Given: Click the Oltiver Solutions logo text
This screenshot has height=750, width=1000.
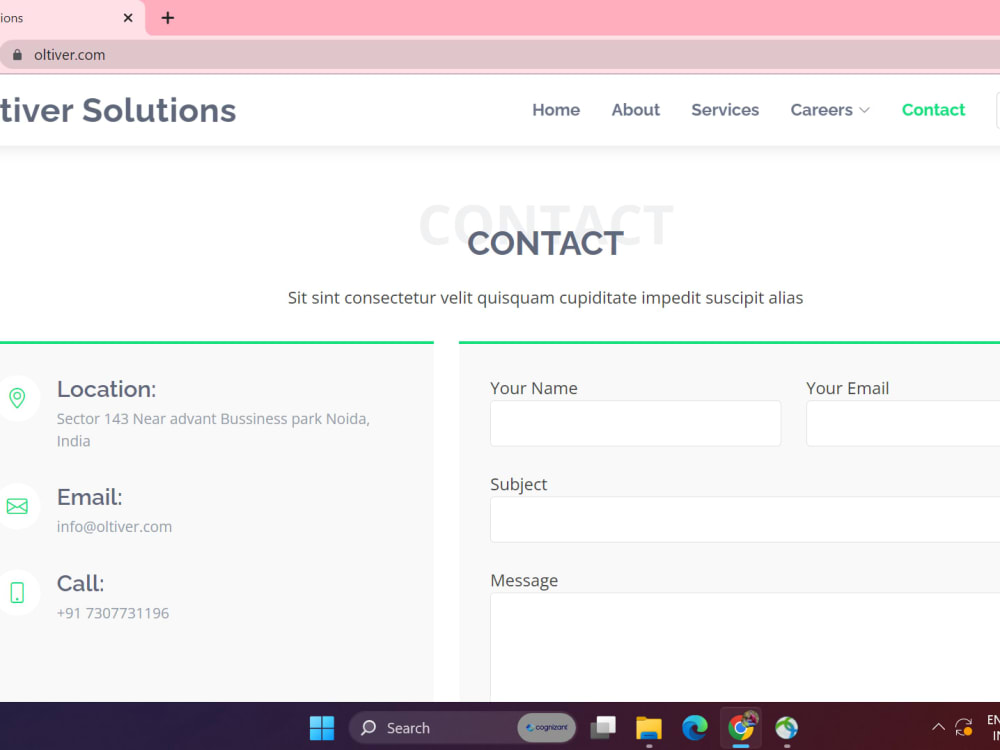Looking at the screenshot, I should pyautogui.click(x=118, y=110).
